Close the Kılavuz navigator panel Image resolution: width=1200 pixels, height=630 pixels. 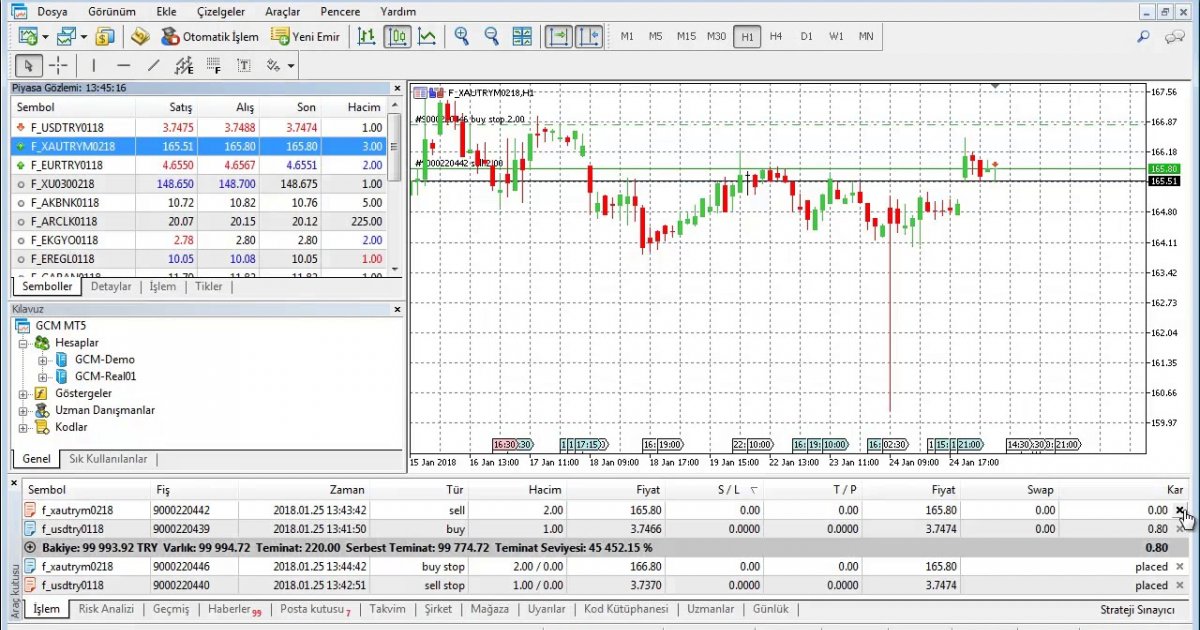tap(397, 310)
